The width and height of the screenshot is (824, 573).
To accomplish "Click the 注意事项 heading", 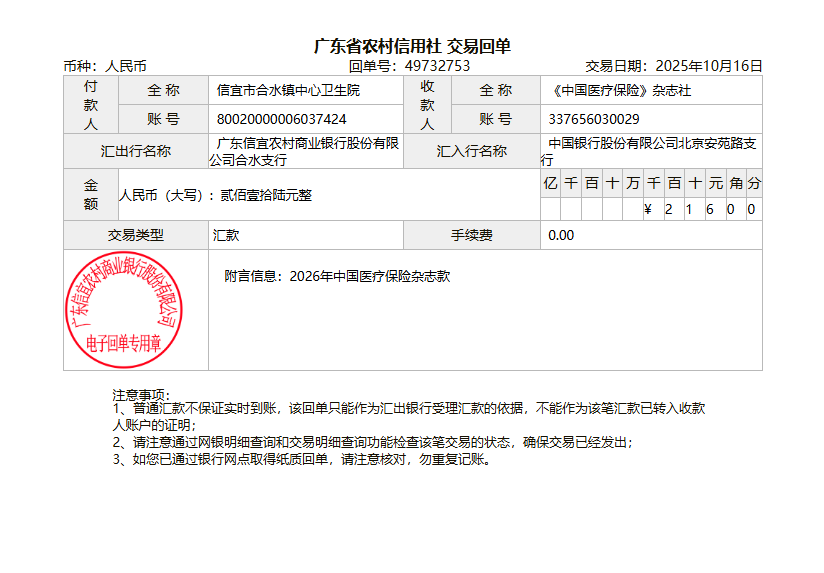I will pyautogui.click(x=141, y=396).
